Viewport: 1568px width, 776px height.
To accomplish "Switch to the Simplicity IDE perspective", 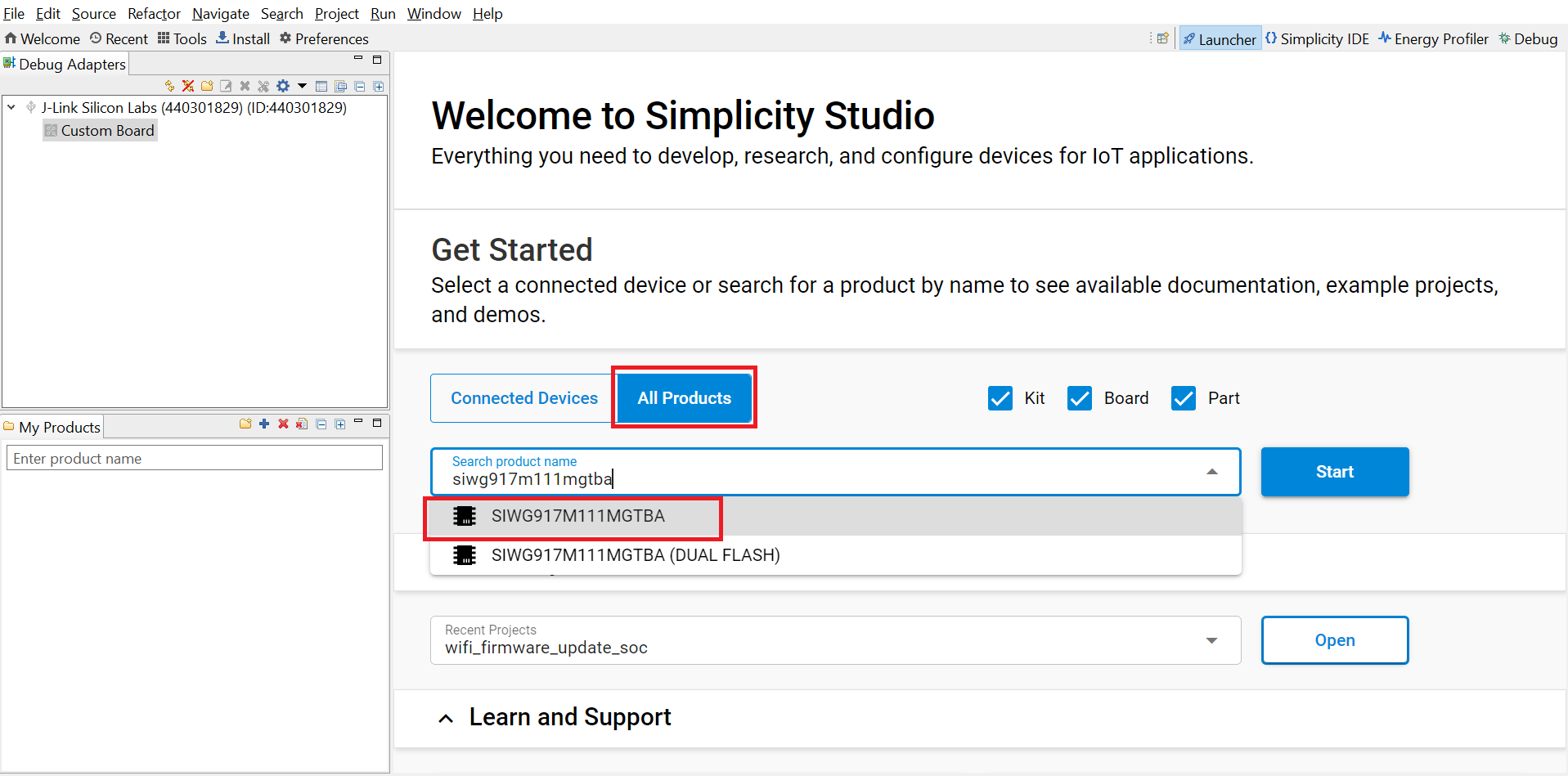I will coord(1317,38).
